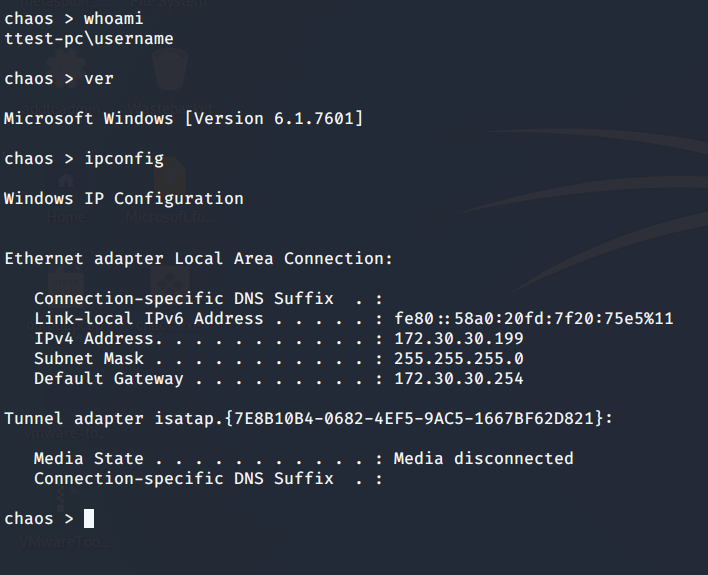This screenshot has height=575, width=708.
Task: Click the faint VMwareTools label at bottom
Action: (65, 543)
